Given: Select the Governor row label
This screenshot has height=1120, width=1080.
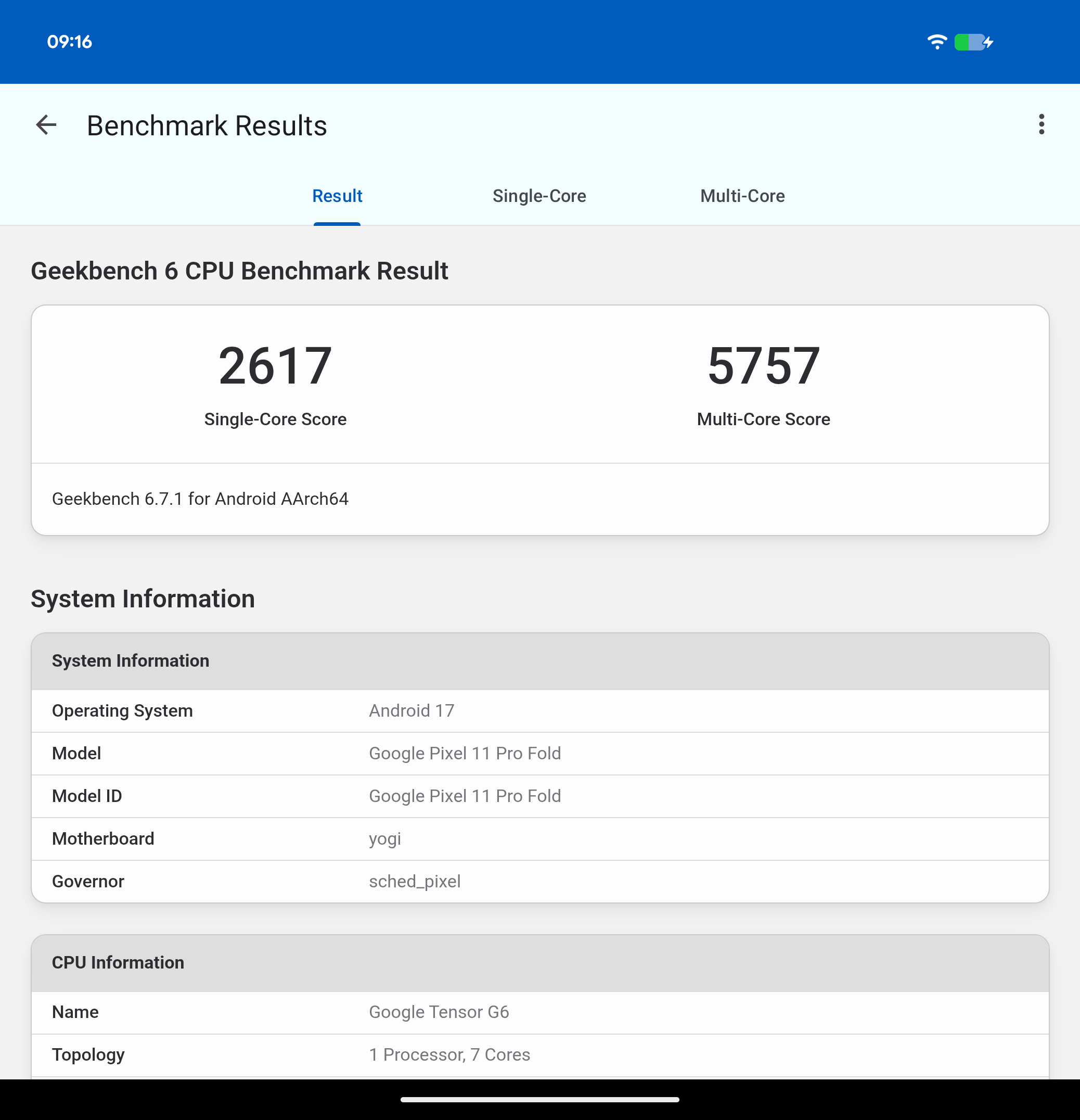Looking at the screenshot, I should coord(88,882).
